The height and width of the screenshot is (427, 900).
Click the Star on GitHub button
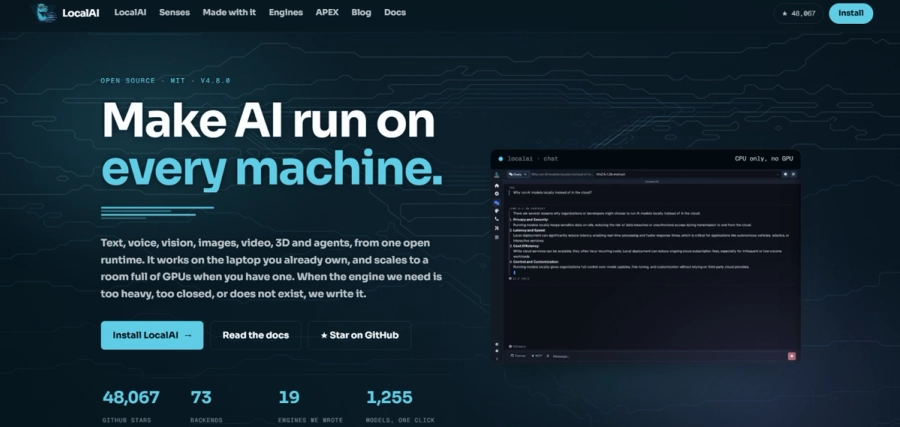coord(359,335)
